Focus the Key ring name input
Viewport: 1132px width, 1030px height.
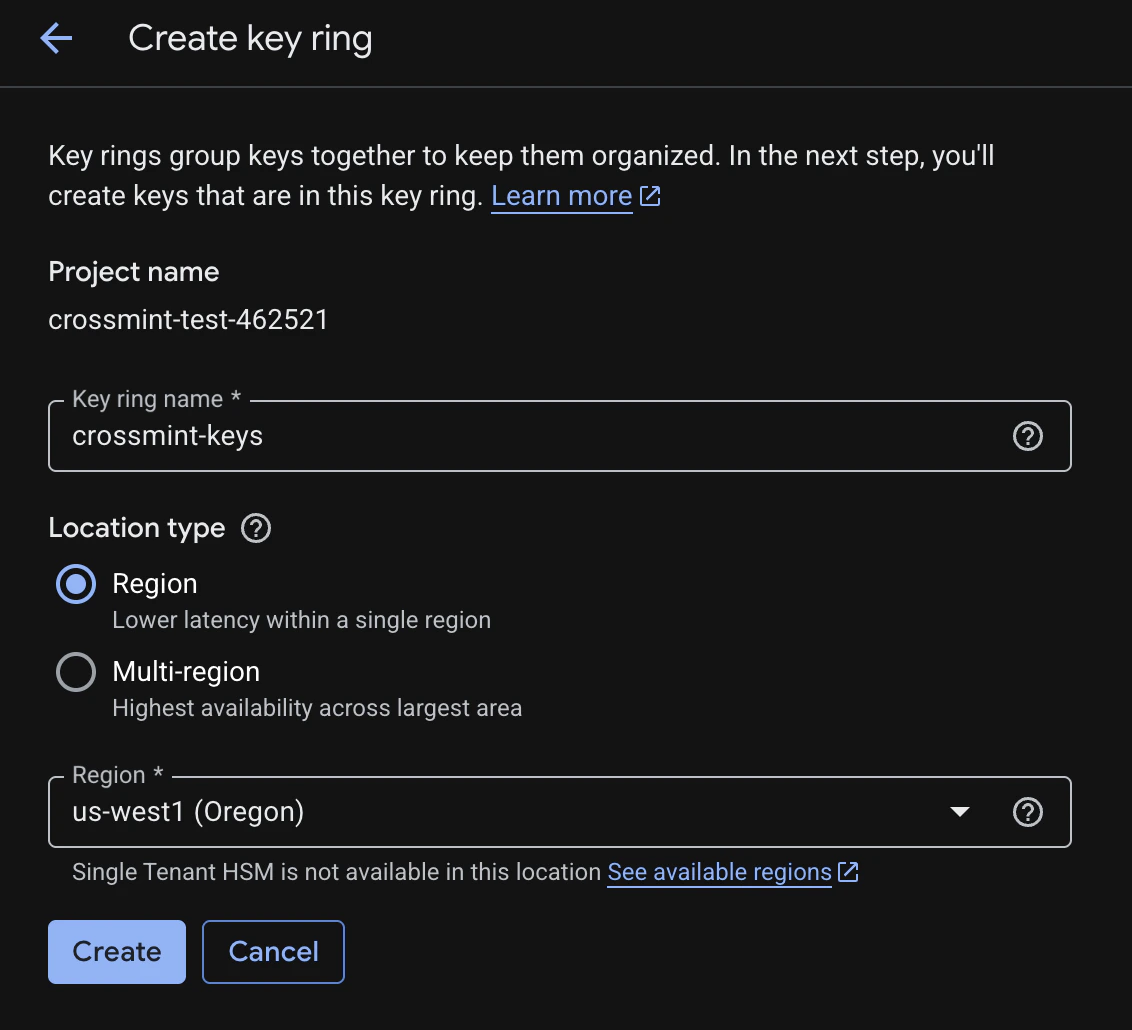pos(500,435)
